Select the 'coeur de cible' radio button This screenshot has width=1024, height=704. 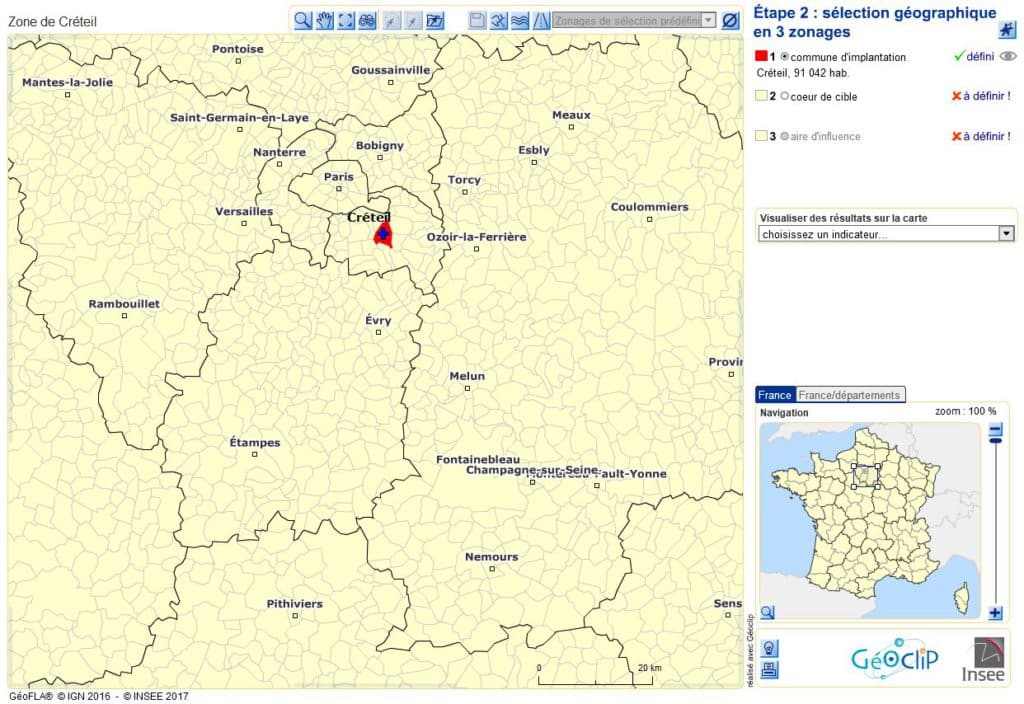(785, 97)
